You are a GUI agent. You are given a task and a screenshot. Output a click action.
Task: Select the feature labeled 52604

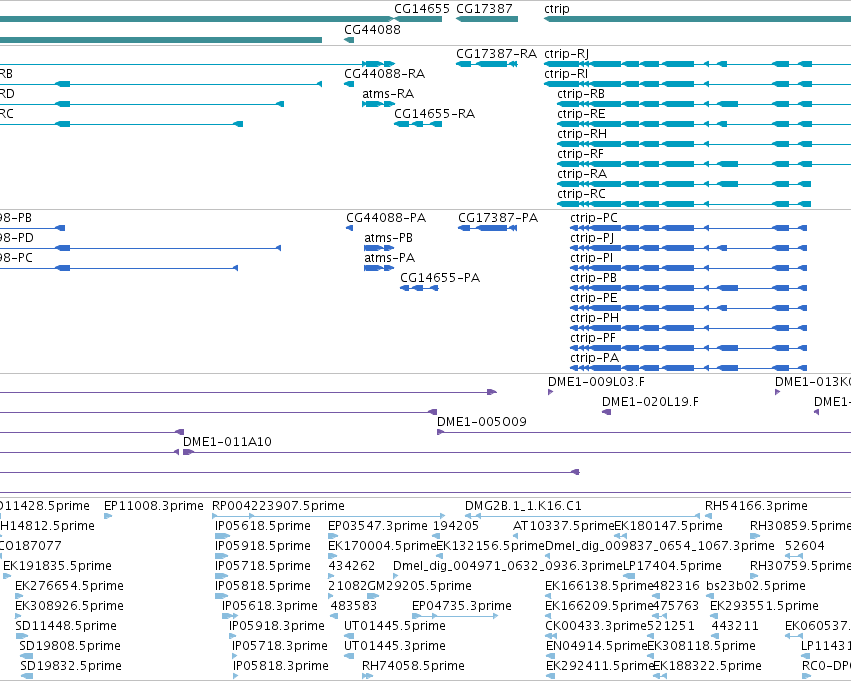pos(804,546)
